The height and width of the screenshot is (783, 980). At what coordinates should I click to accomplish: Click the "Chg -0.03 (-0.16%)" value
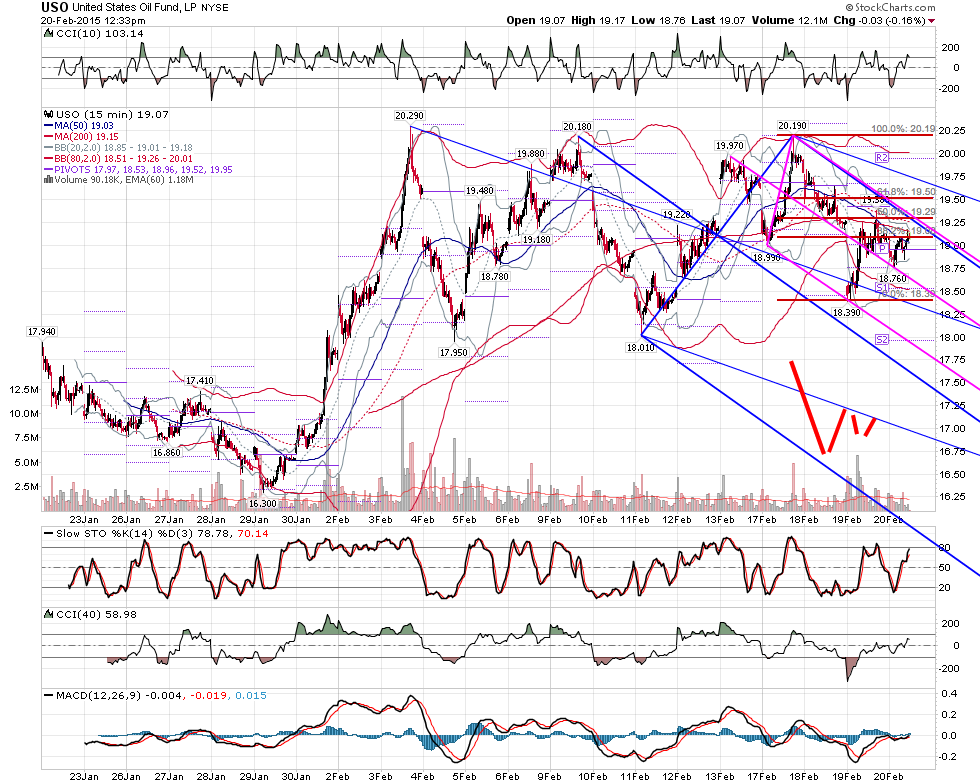click(880, 21)
